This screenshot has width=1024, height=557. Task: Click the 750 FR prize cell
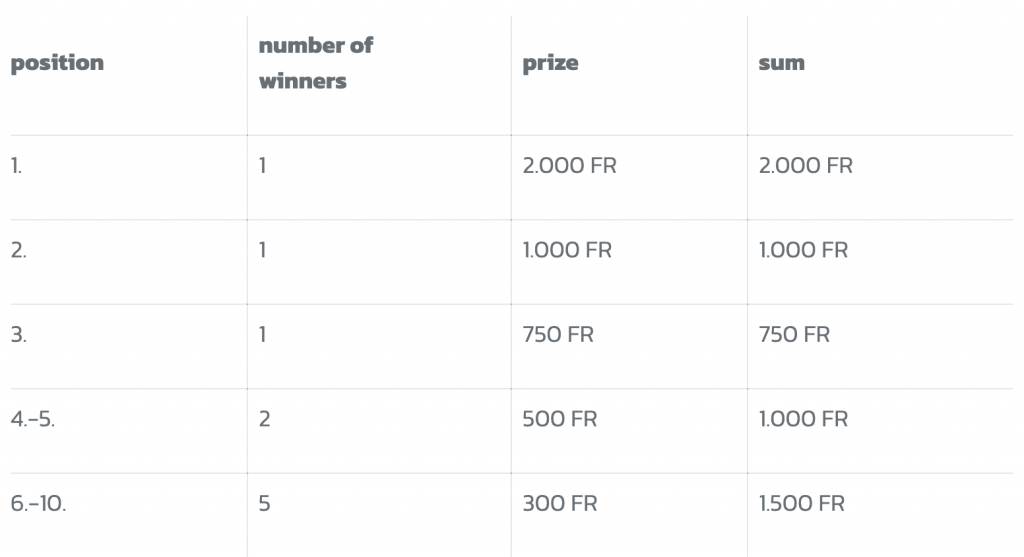(558, 334)
